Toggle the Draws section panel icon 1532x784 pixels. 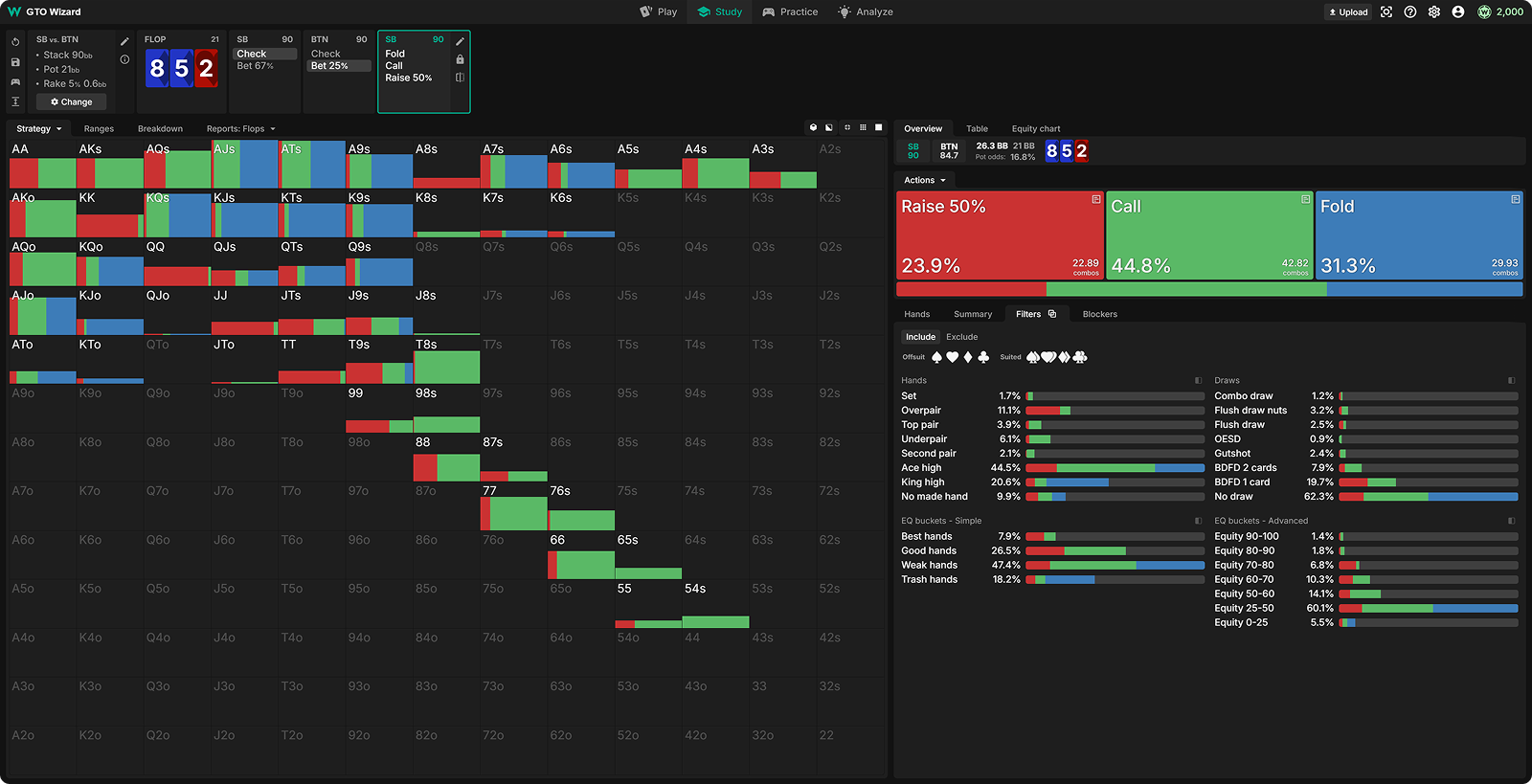[x=1511, y=381]
